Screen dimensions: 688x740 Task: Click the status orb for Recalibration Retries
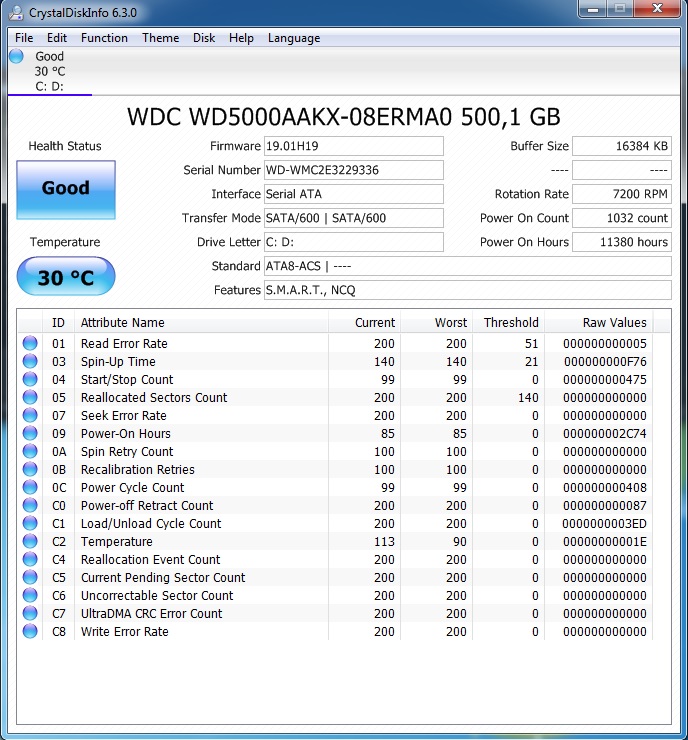click(x=30, y=469)
